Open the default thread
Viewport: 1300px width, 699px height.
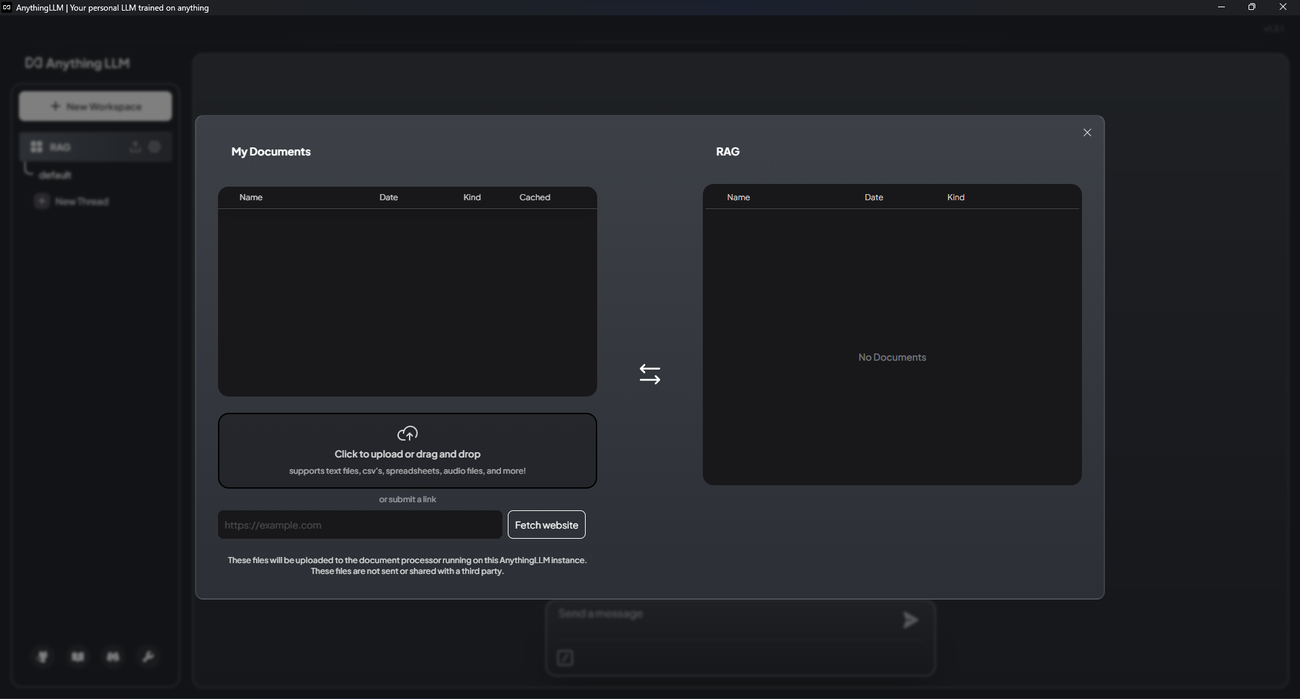tap(56, 175)
